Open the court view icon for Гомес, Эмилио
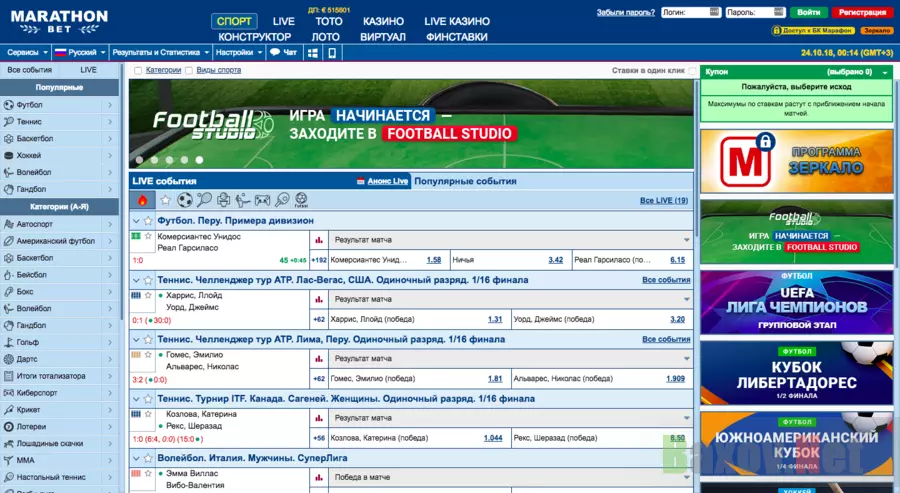This screenshot has height=493, width=900. [x=136, y=355]
